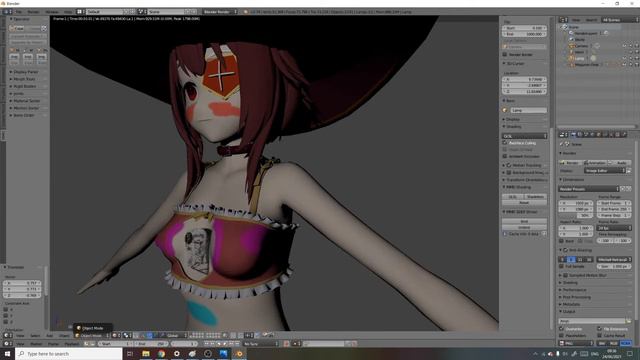640x360 pixels.
Task: Open Chrome from the taskbar
Action: coord(161,353)
